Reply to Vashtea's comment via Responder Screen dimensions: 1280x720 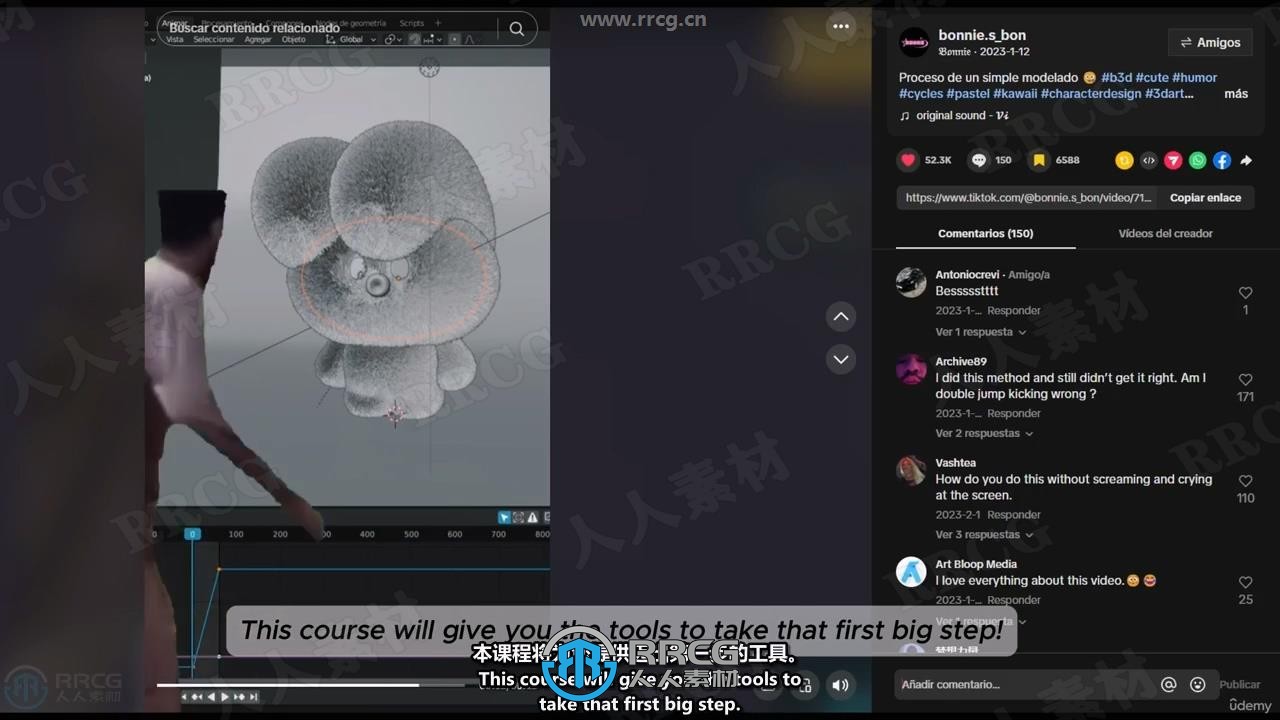[x=1014, y=515]
